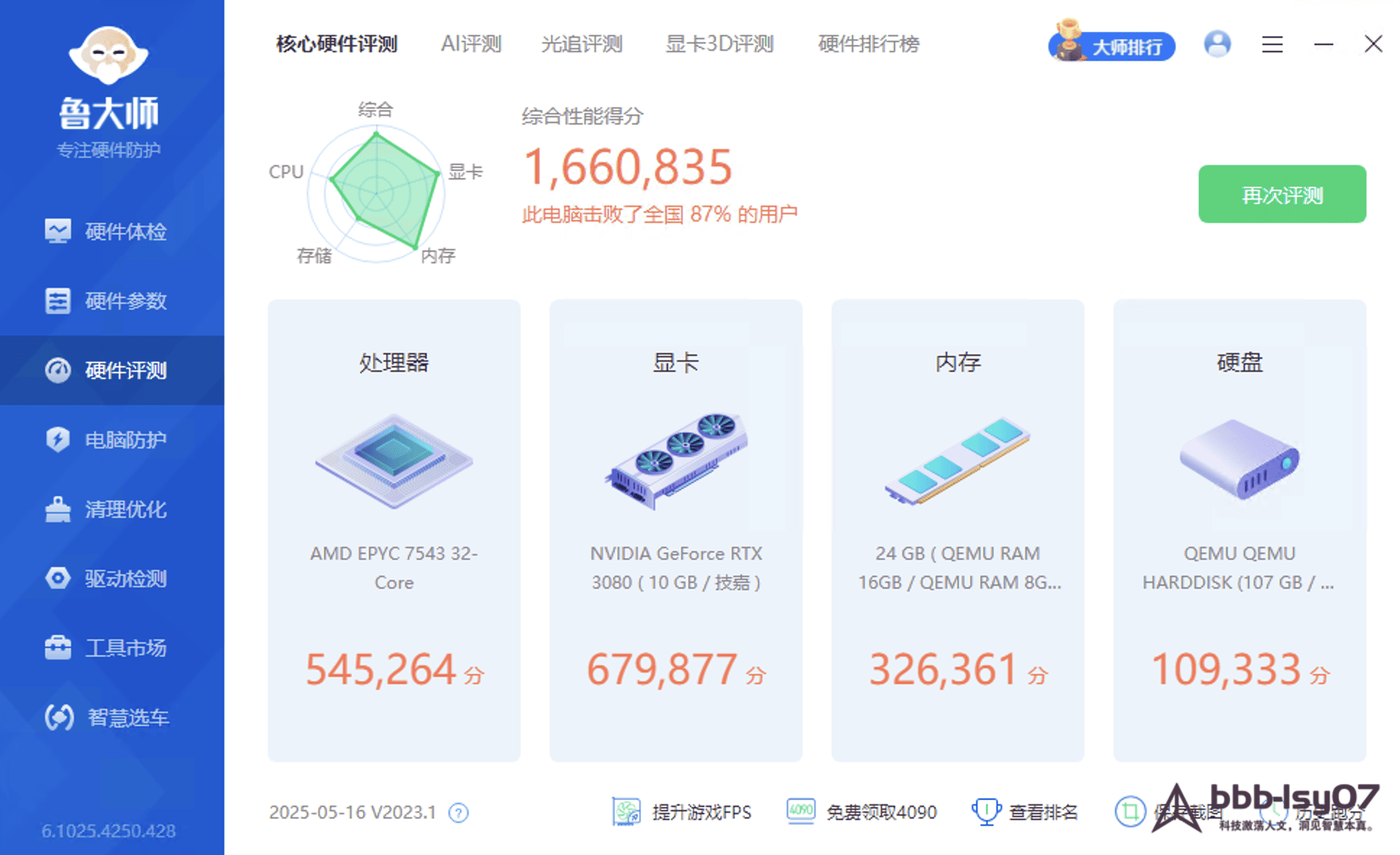
Task: Select 电脑防护 shield icon in sidebar
Action: pos(58,439)
